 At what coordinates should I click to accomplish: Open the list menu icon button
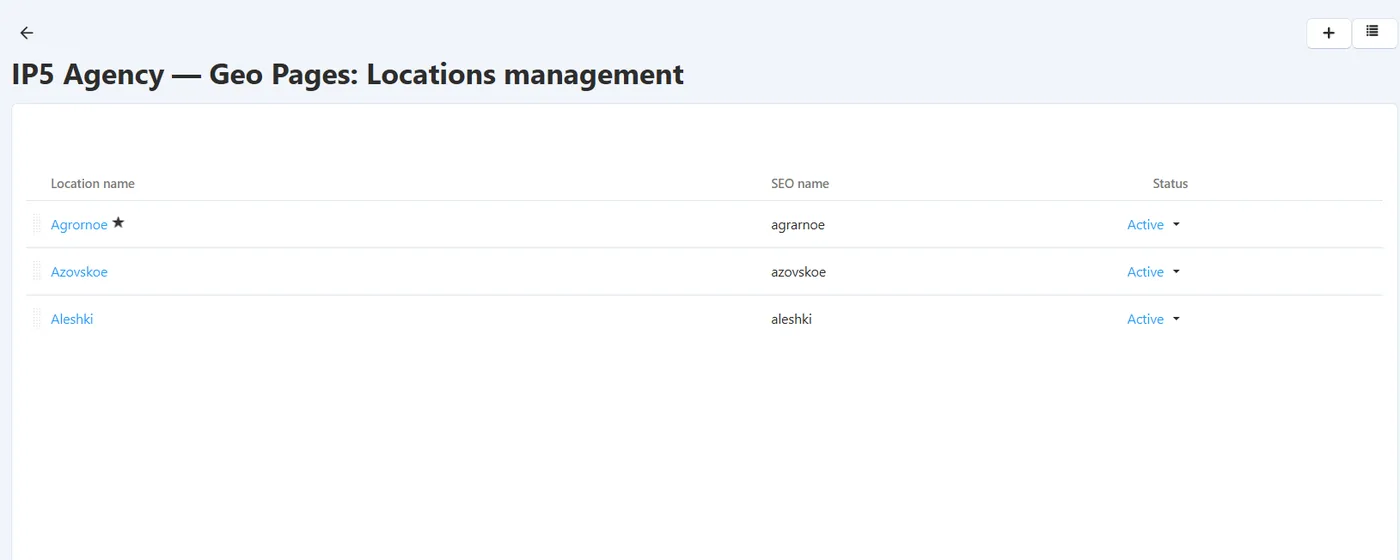[1374, 33]
